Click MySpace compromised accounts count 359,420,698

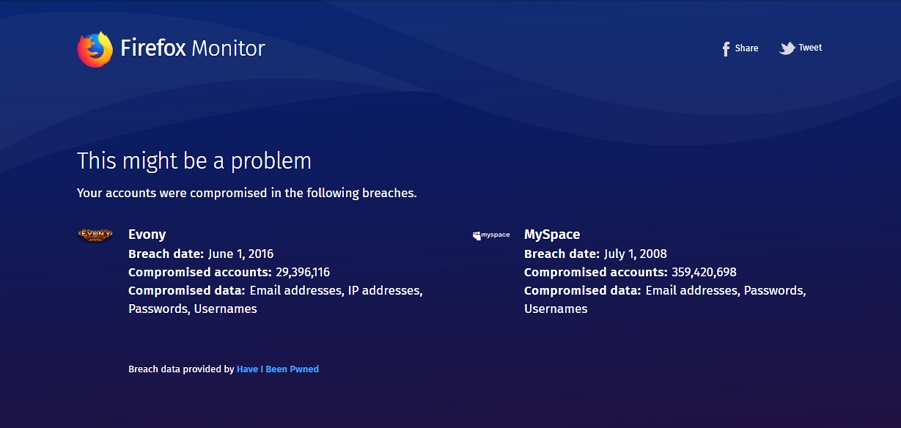(704, 272)
